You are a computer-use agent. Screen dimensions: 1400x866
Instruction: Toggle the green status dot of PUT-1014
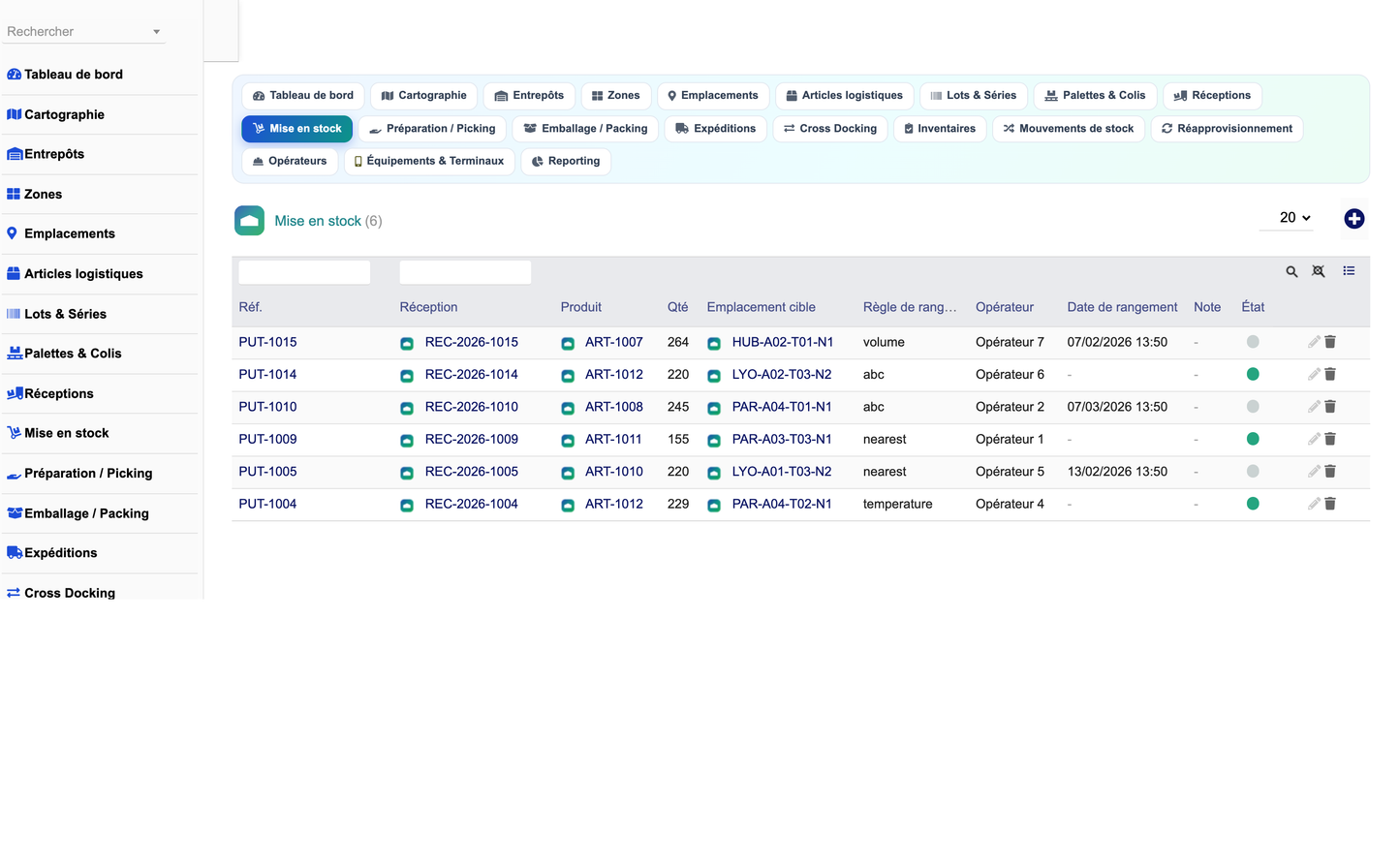[x=1253, y=374]
